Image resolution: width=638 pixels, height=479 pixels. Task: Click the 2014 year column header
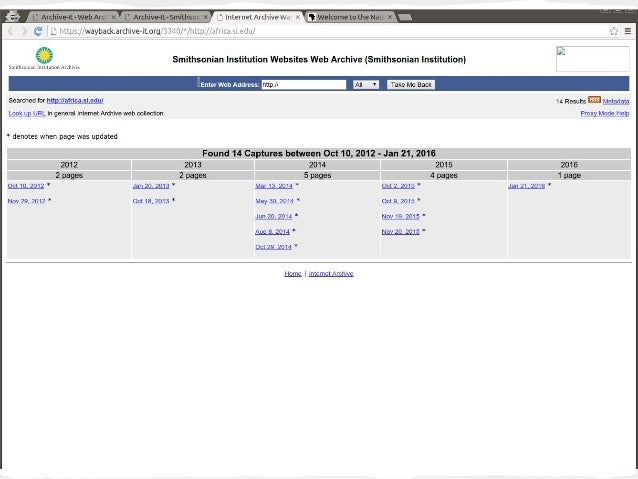coord(317,164)
